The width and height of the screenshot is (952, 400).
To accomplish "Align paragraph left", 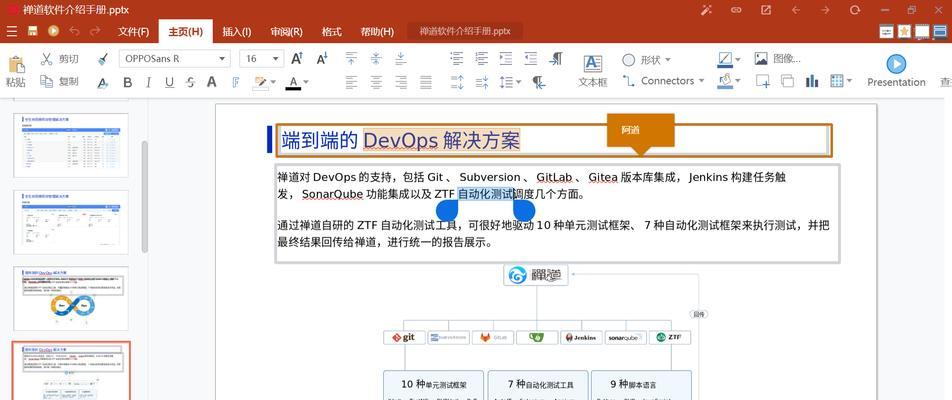I will click(351, 82).
